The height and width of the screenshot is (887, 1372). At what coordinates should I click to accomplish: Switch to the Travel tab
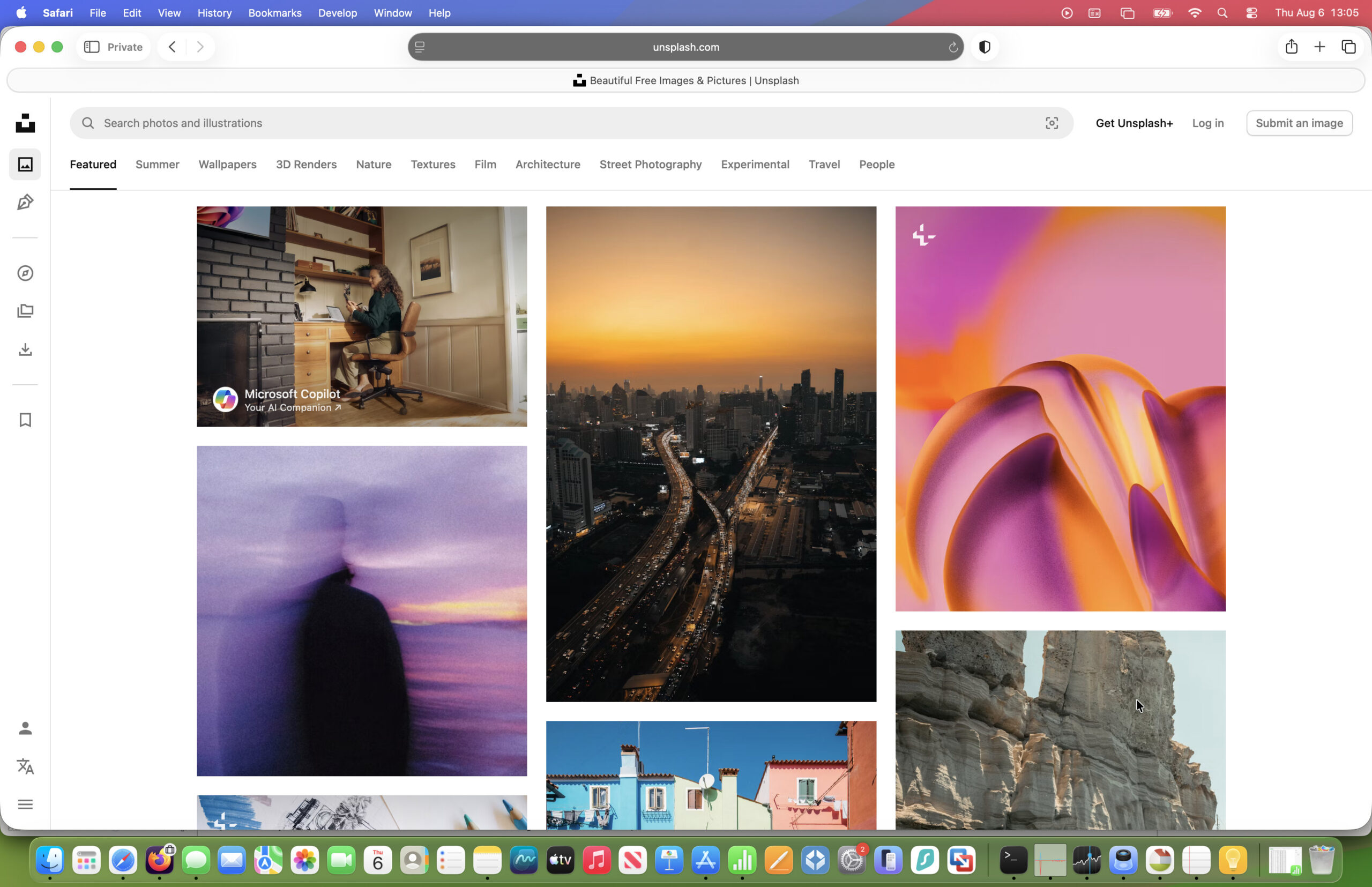point(824,164)
